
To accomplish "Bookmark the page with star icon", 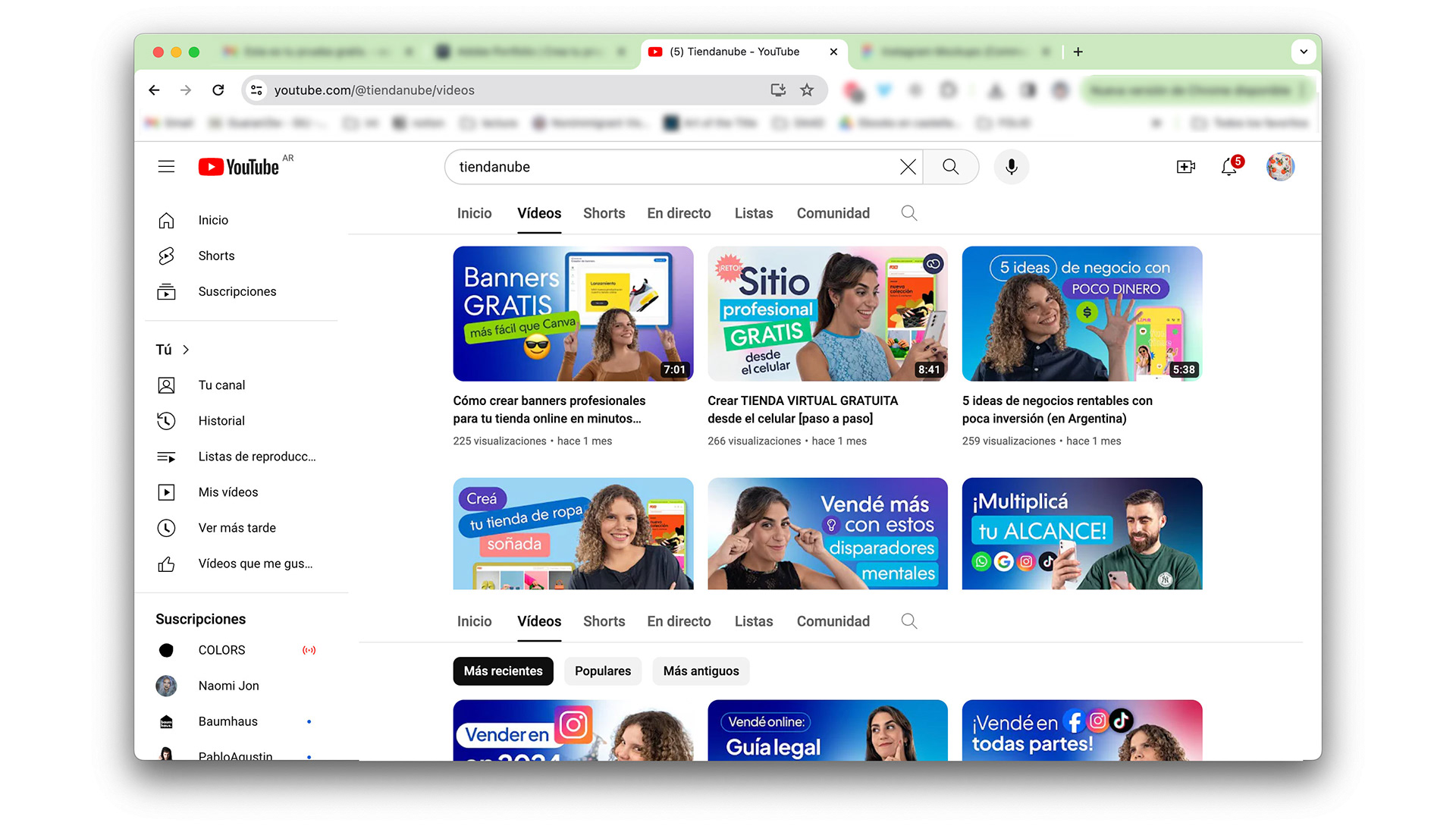I will click(807, 90).
